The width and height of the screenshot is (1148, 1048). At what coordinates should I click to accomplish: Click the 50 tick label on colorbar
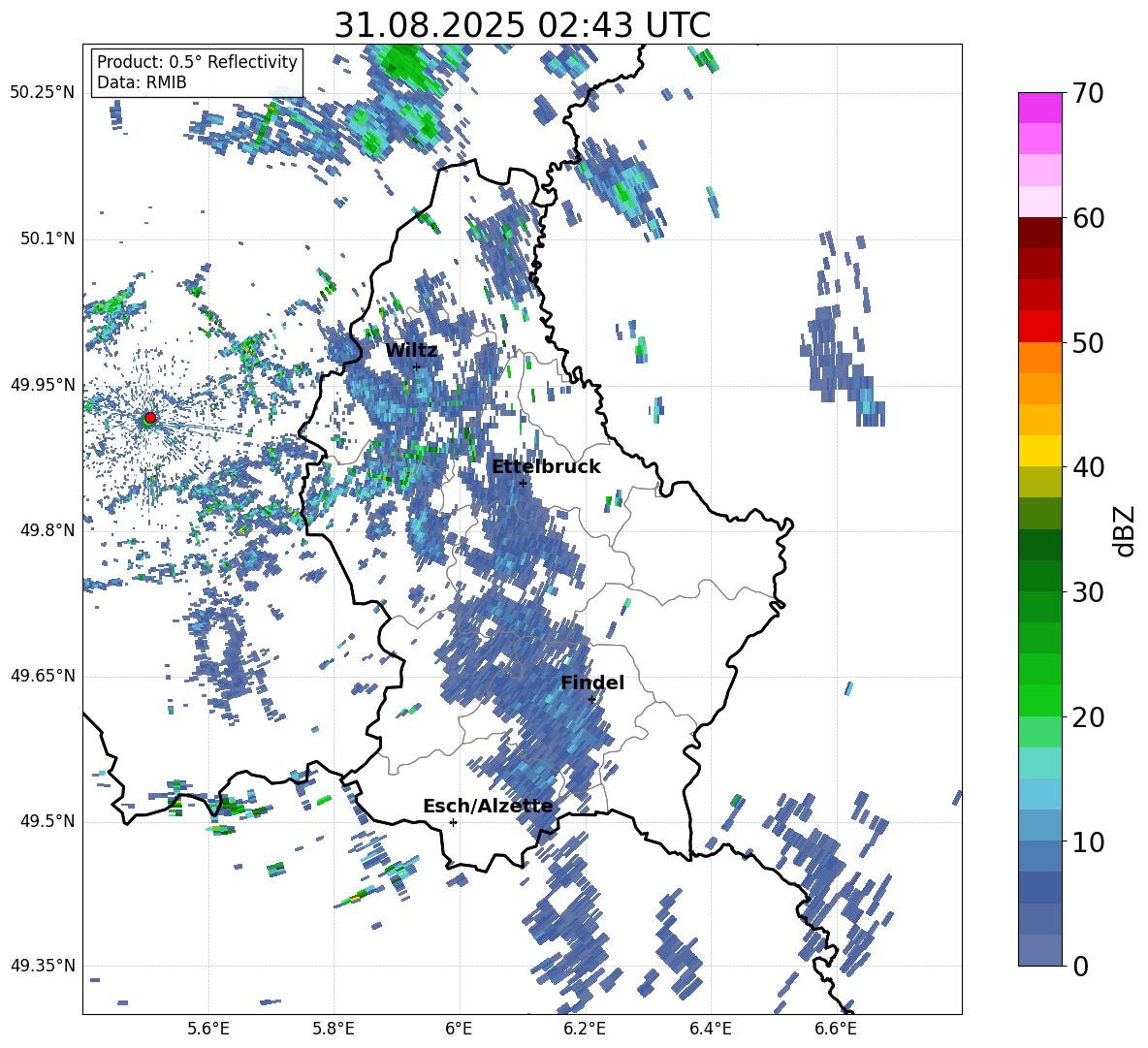tap(1090, 343)
